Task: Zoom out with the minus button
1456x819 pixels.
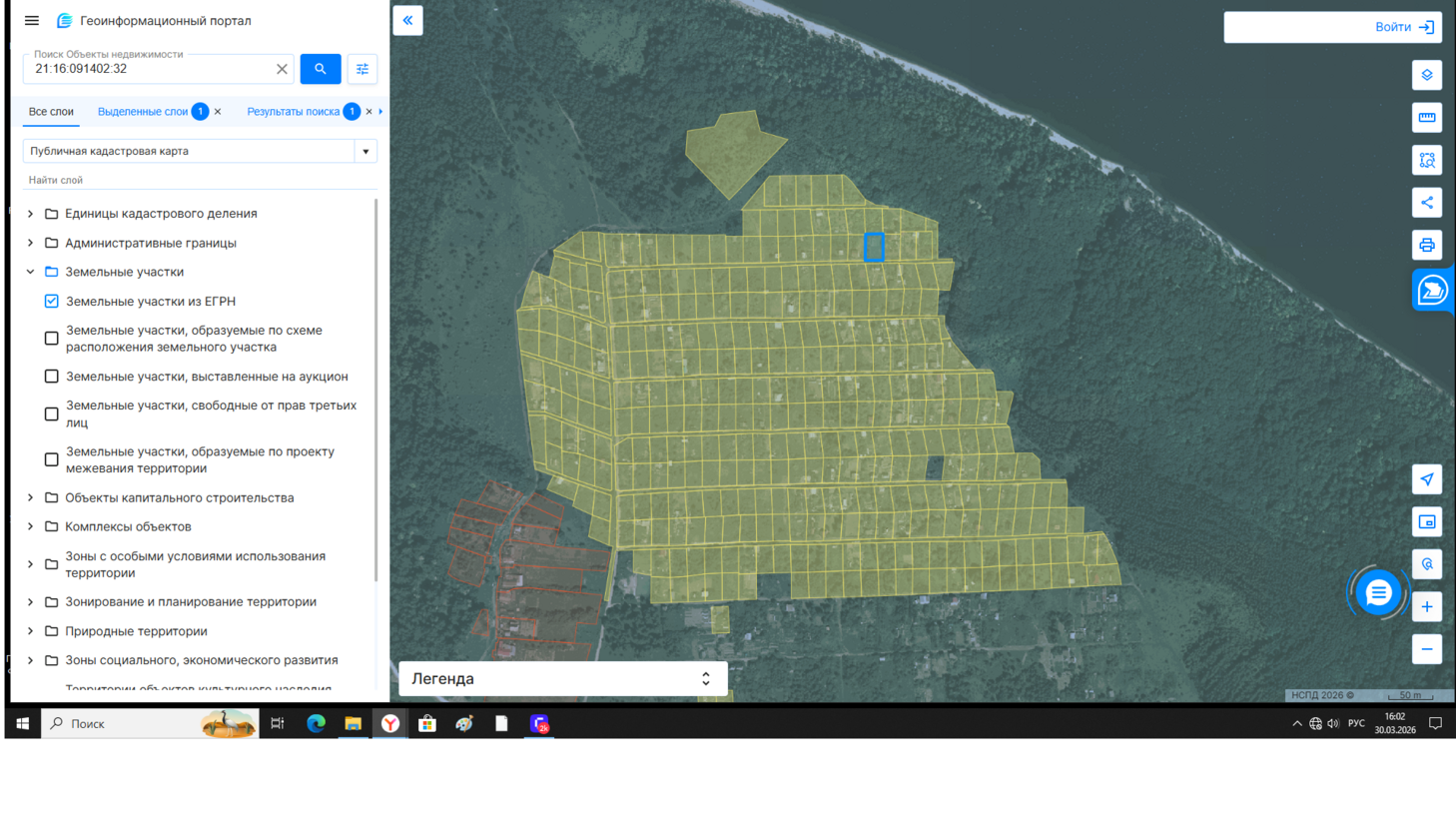Action: (x=1426, y=649)
